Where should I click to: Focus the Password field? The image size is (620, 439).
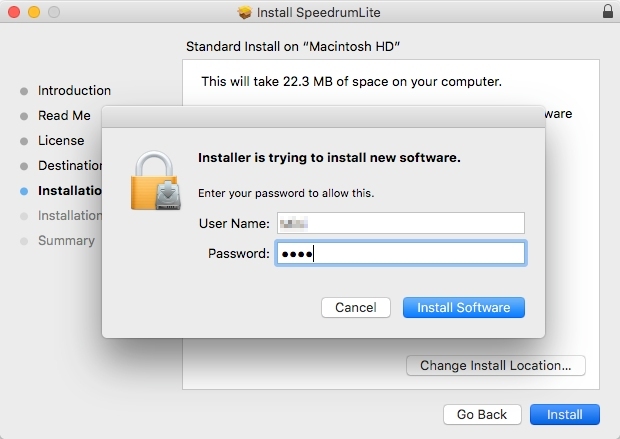pyautogui.click(x=400, y=253)
